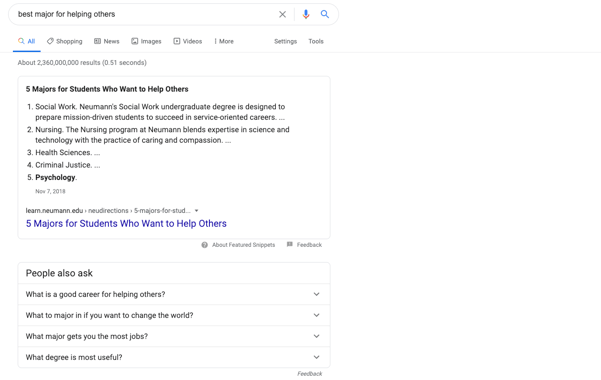This screenshot has height=380, width=601.
Task: Click Feedback link below People also ask
Action: [310, 373]
